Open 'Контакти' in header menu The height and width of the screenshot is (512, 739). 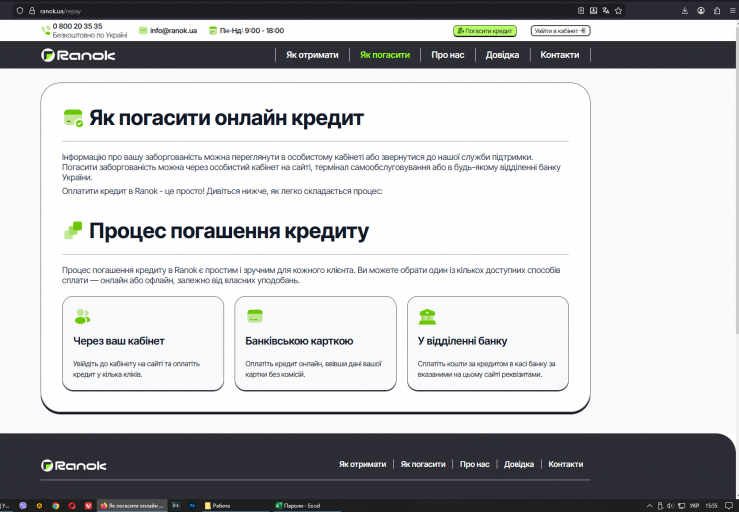tap(560, 55)
